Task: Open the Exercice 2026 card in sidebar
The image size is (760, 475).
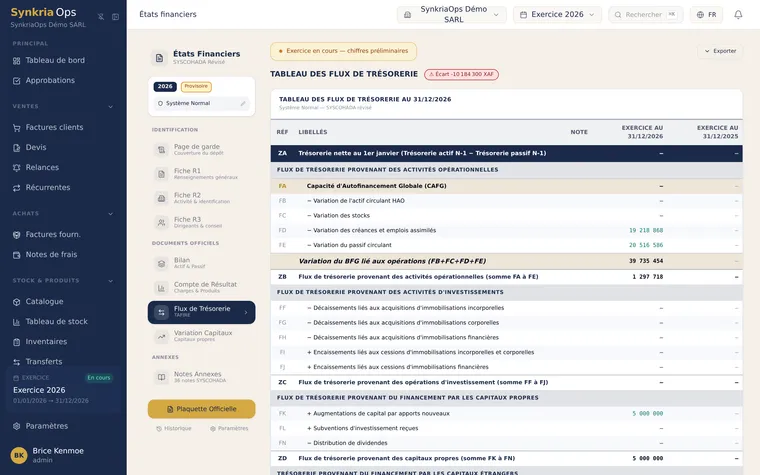Action: click(63, 390)
